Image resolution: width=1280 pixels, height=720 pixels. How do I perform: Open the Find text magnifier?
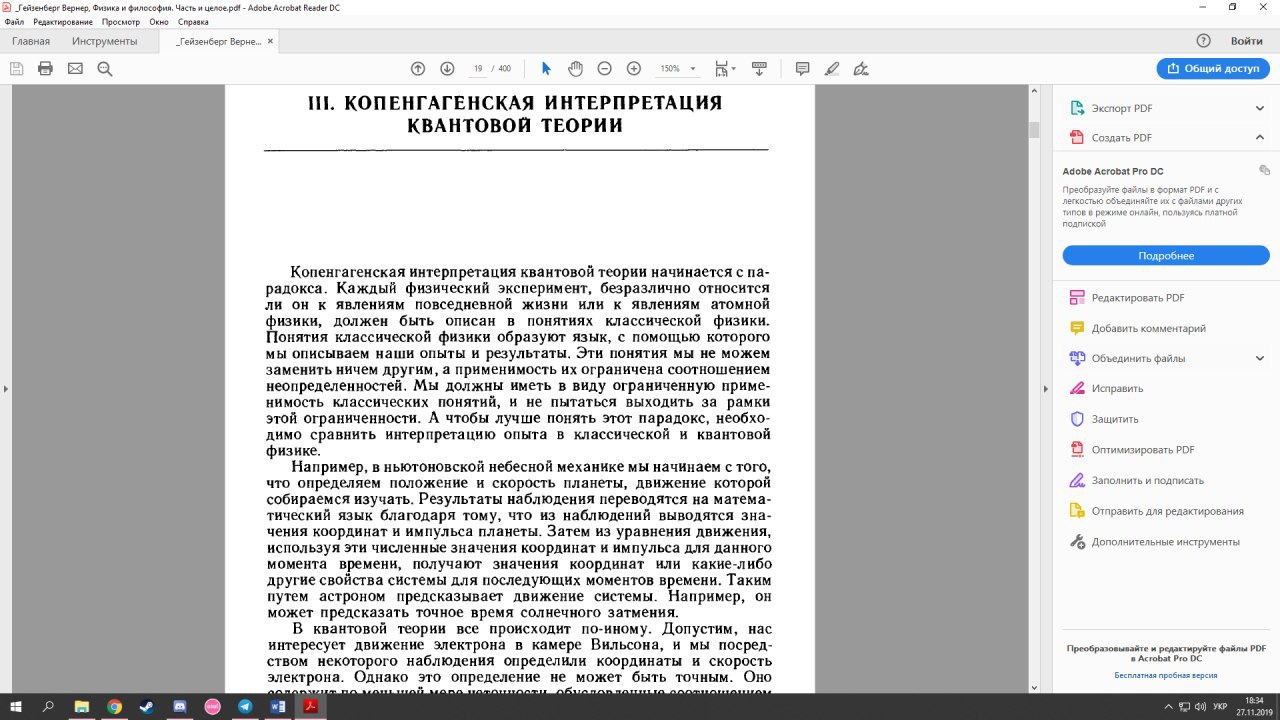[x=104, y=68]
